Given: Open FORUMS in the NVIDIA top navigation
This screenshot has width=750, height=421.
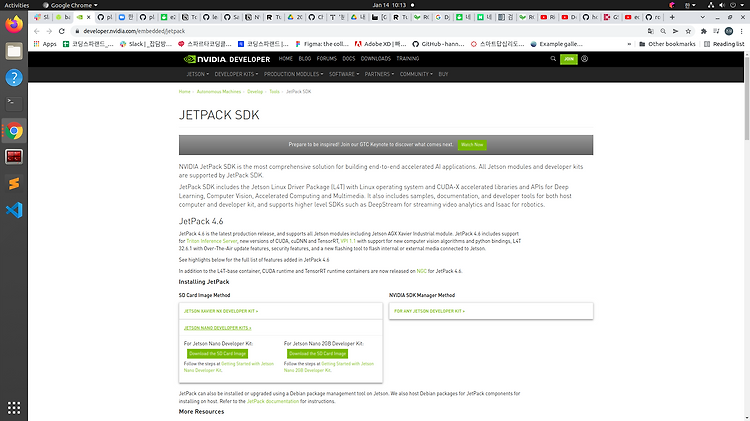Looking at the screenshot, I should point(327,59).
